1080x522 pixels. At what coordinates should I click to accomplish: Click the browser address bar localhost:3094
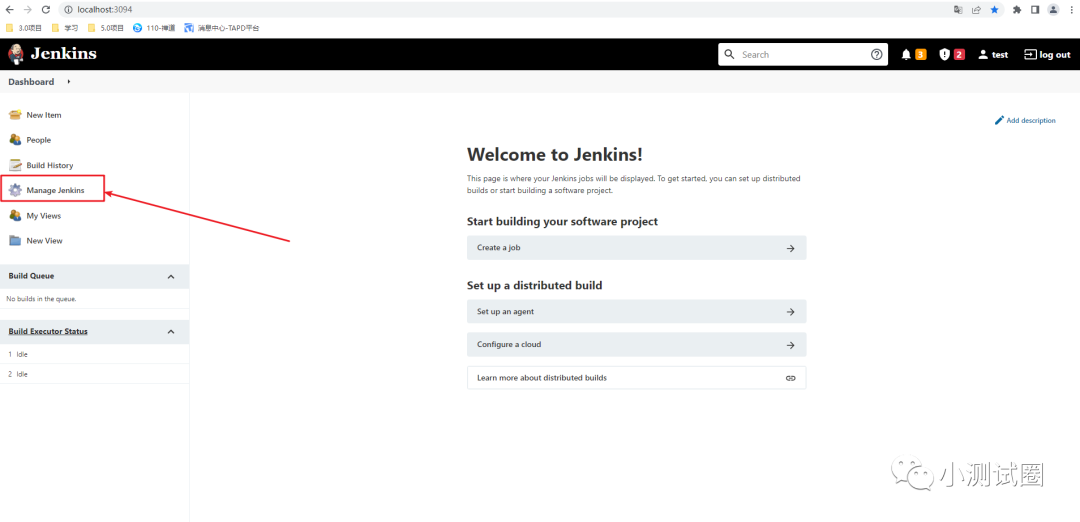pyautogui.click(x=105, y=10)
